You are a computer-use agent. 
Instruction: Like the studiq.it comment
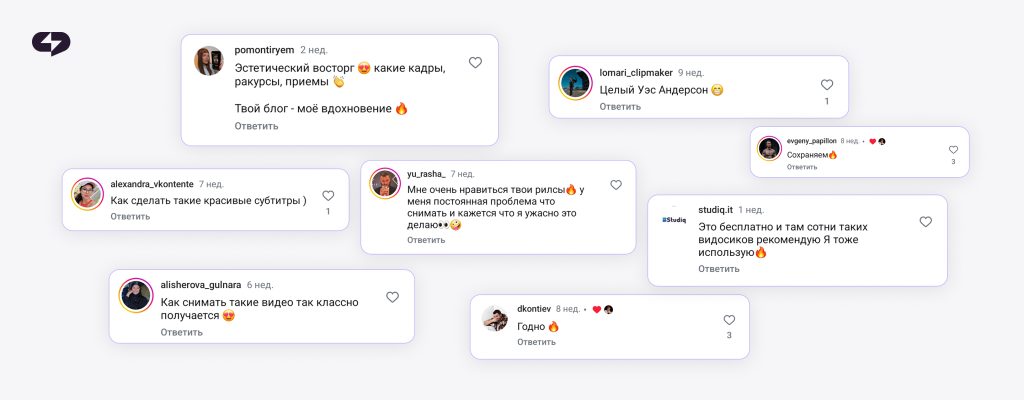(x=925, y=222)
